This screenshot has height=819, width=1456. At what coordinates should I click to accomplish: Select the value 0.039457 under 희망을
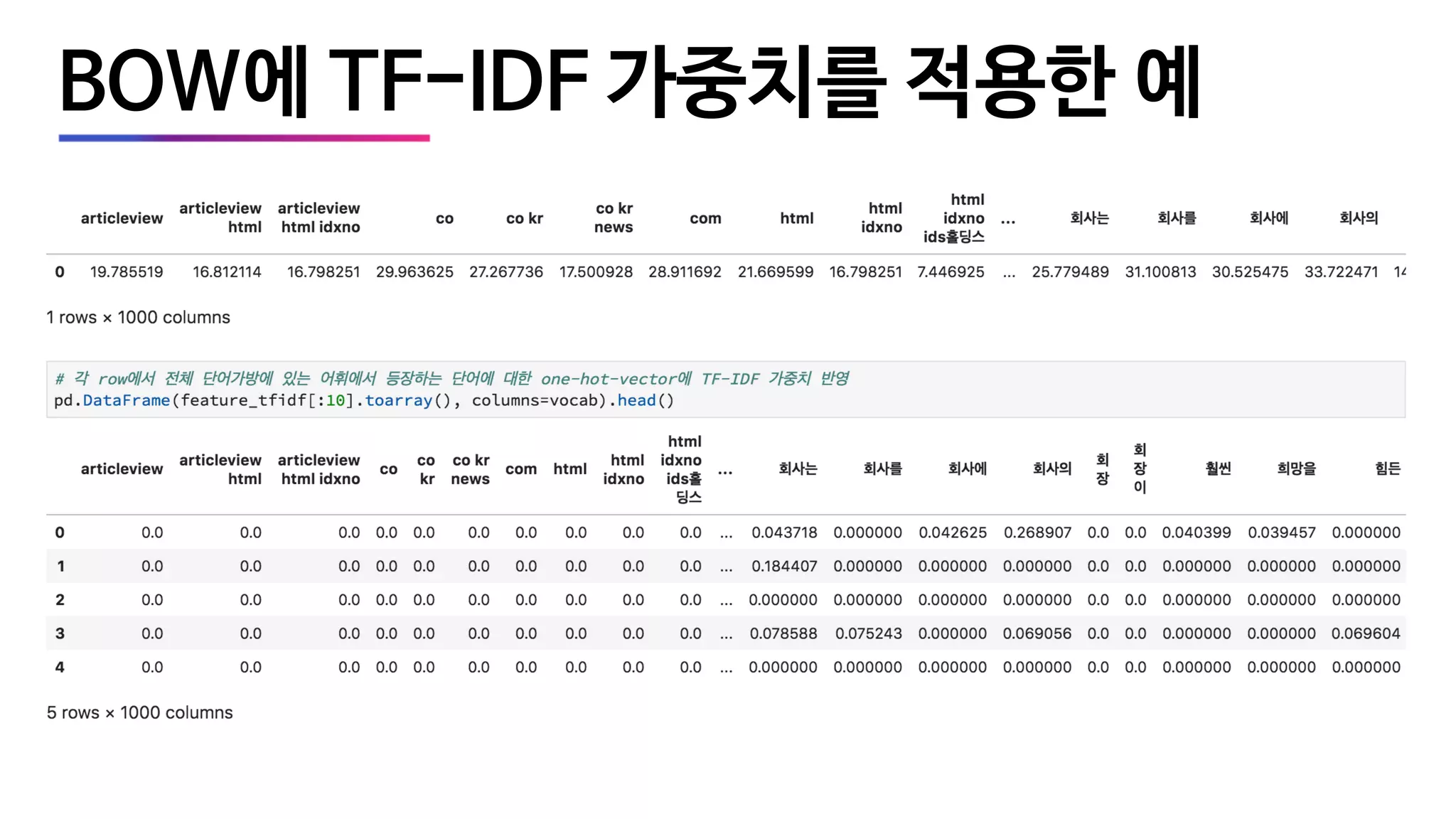coord(1282,532)
